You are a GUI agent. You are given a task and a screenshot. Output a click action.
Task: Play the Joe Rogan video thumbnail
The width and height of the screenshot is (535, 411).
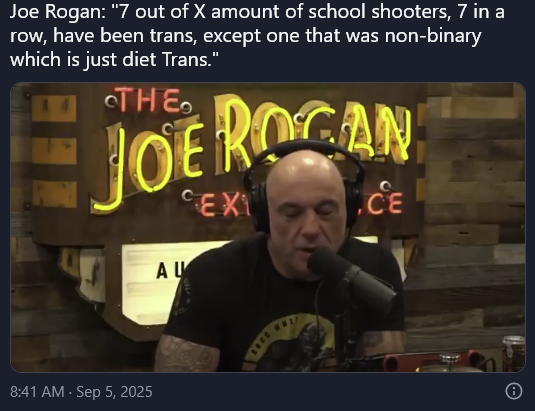click(x=268, y=227)
